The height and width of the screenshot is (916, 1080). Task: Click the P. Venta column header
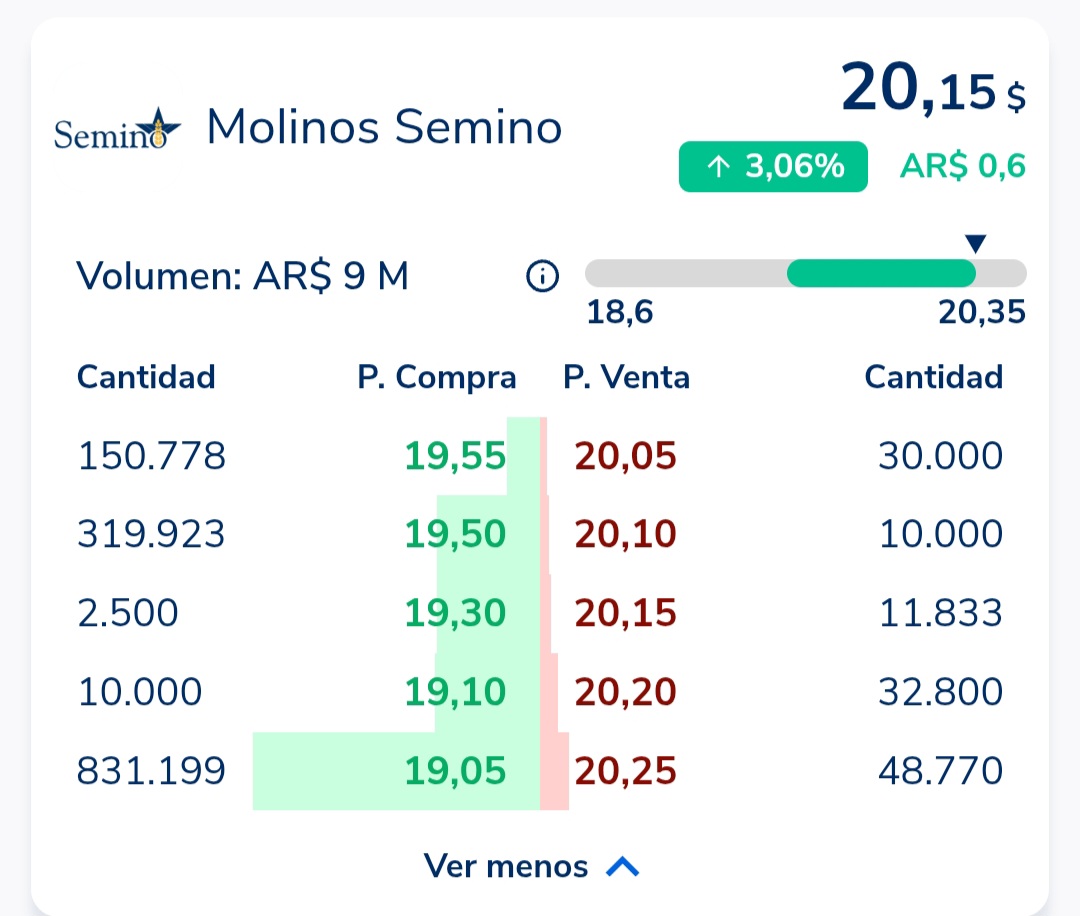tap(626, 377)
